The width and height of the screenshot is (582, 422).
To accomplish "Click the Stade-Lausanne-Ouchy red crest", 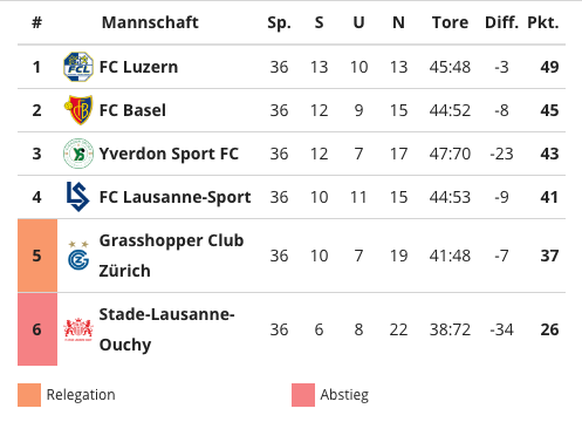I will click(x=78, y=329).
